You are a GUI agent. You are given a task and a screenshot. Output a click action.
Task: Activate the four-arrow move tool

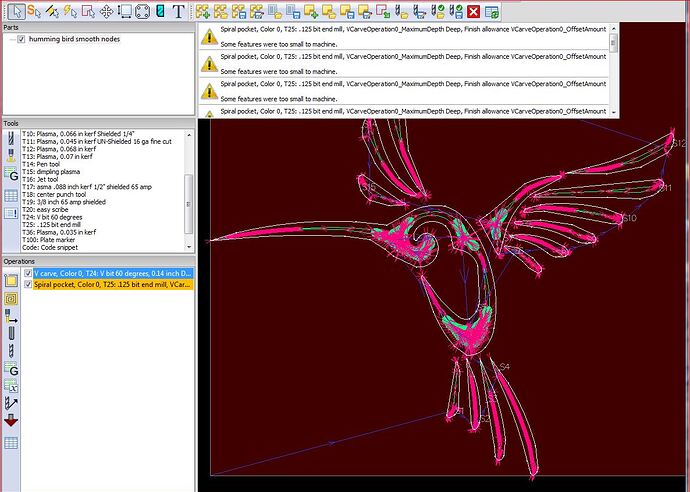coord(106,11)
